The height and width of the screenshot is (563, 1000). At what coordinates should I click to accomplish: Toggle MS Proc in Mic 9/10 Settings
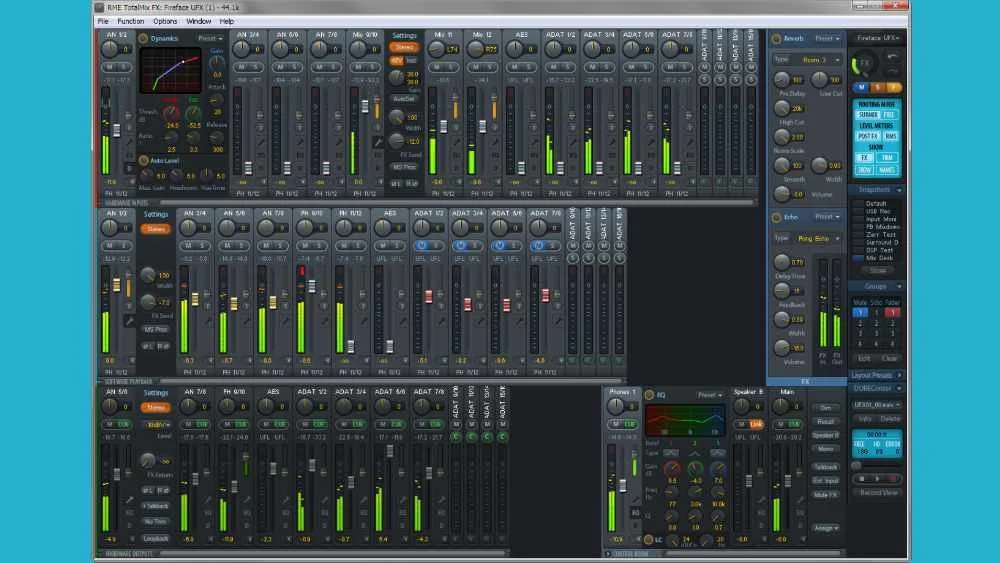coord(404,167)
